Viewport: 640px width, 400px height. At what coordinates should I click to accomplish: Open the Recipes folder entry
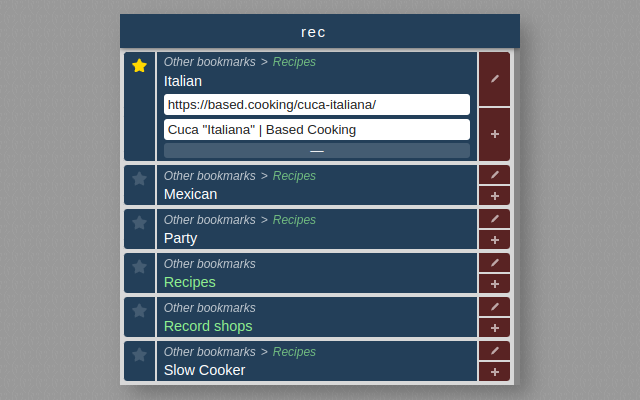click(190, 282)
